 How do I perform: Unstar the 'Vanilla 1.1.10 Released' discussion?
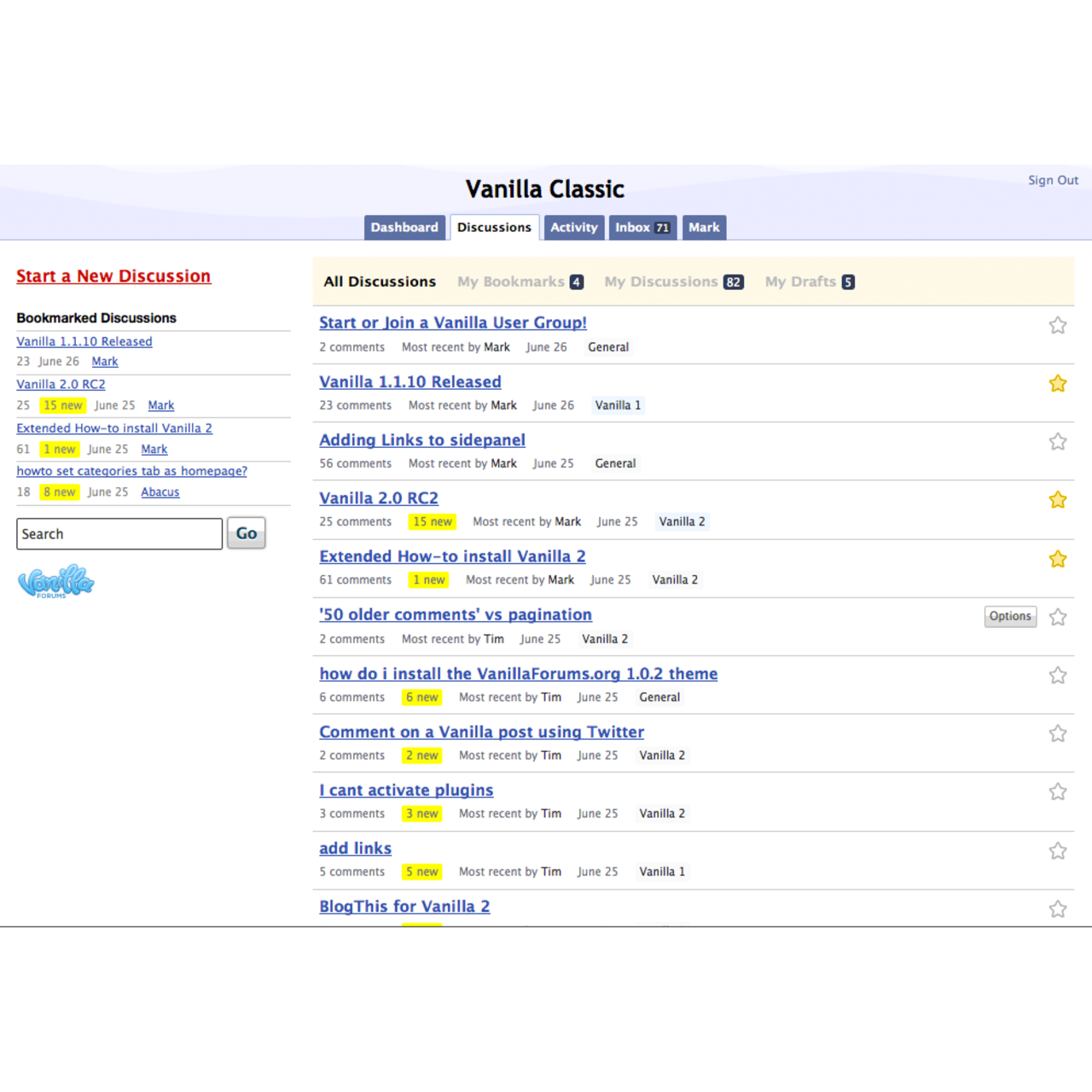pos(1058,383)
